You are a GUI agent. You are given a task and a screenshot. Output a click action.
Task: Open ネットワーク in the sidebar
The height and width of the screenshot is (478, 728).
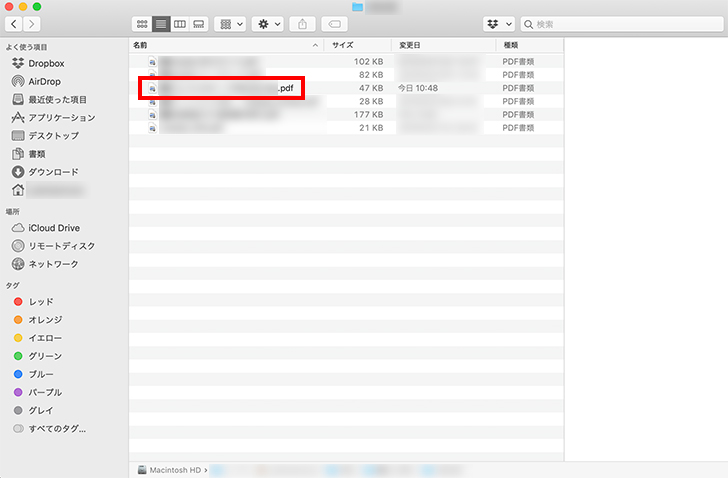pos(45,264)
